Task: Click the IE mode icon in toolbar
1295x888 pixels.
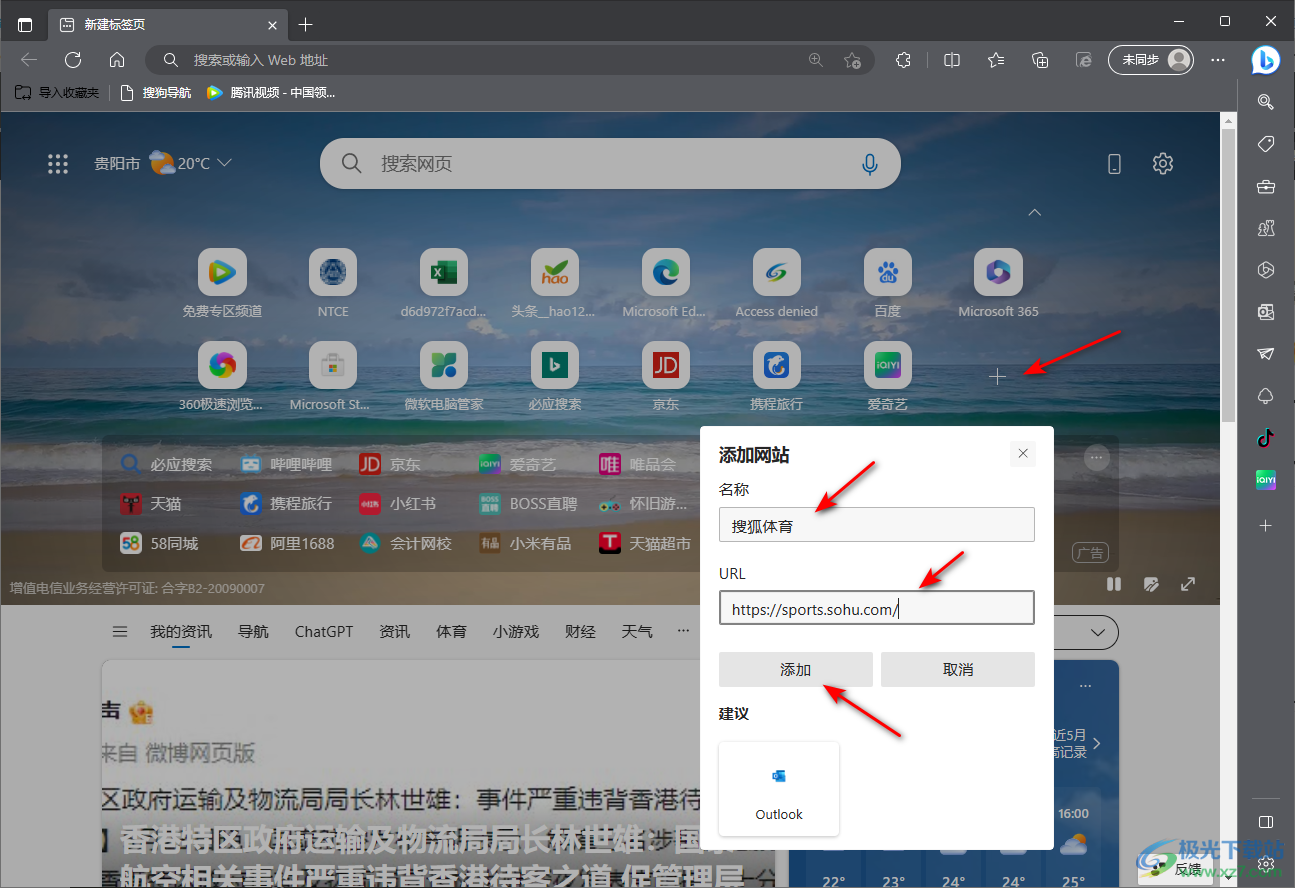Action: pyautogui.click(x=1084, y=60)
